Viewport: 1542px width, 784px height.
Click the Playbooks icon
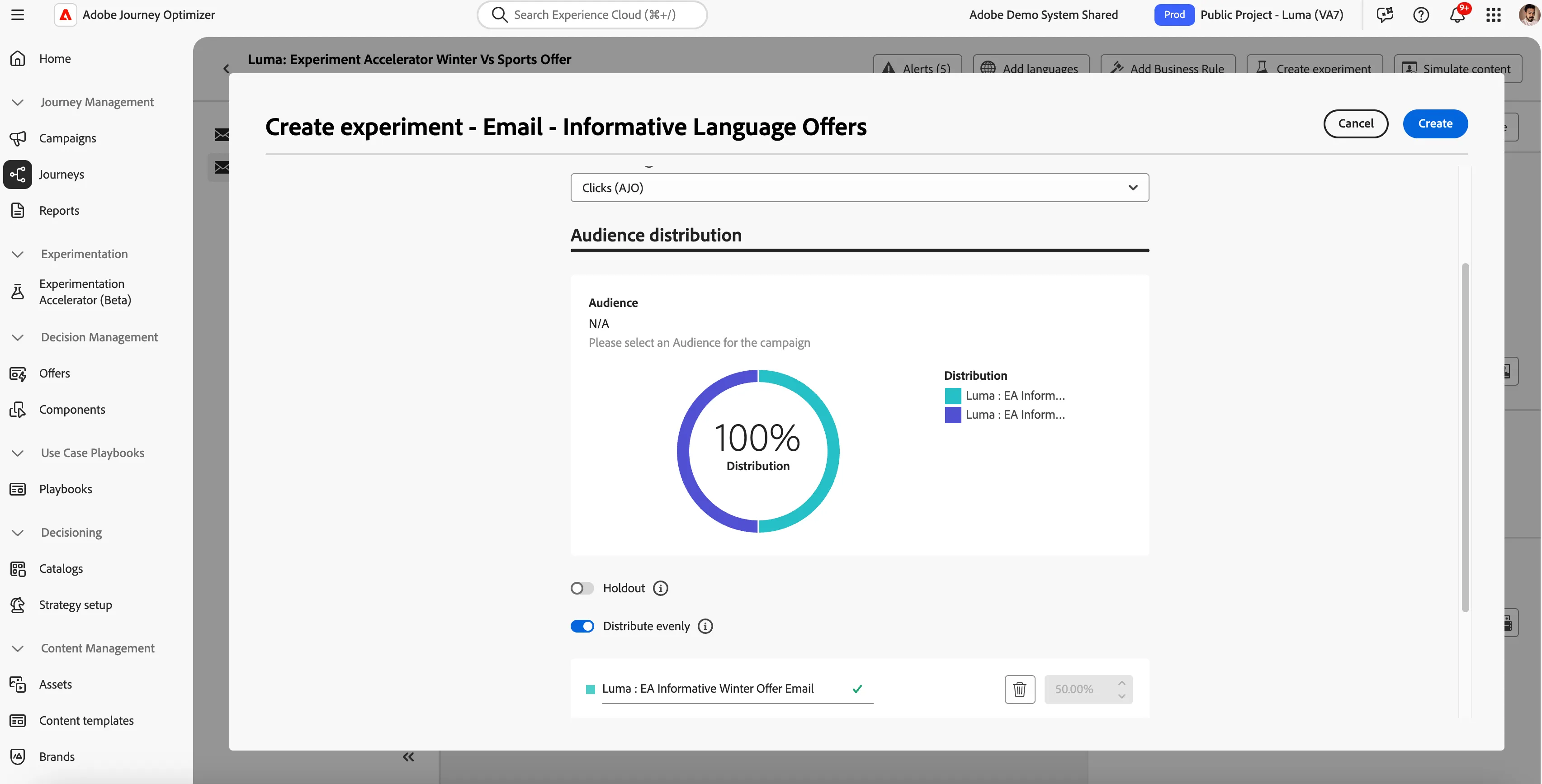pos(18,490)
